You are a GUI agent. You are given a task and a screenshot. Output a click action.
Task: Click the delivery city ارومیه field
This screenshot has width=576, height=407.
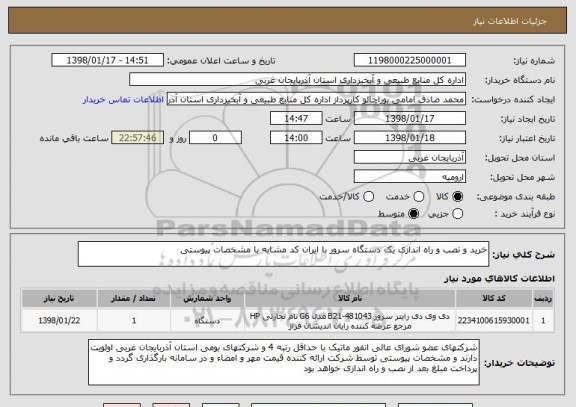[x=410, y=177]
